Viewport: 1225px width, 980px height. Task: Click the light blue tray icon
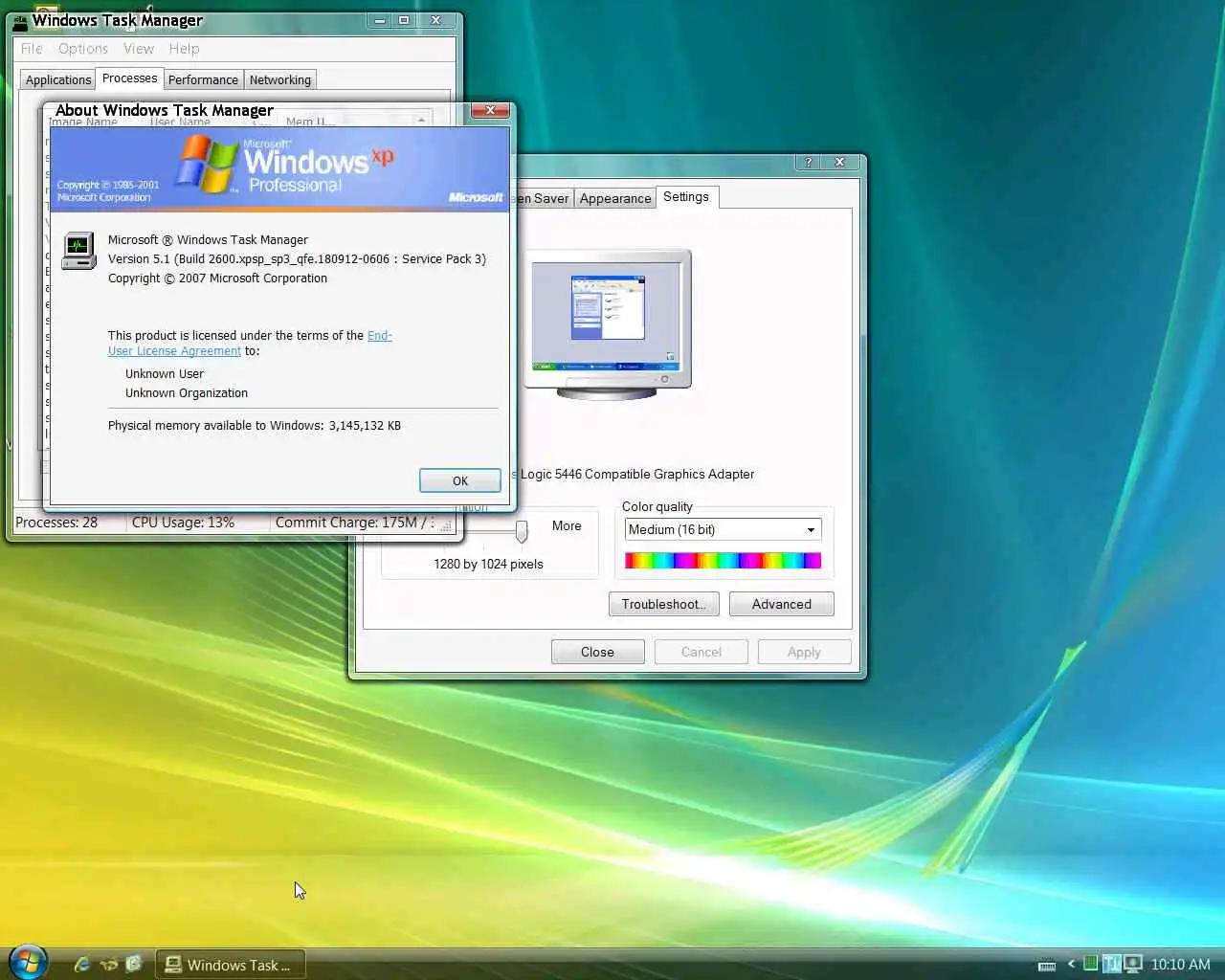[1111, 963]
